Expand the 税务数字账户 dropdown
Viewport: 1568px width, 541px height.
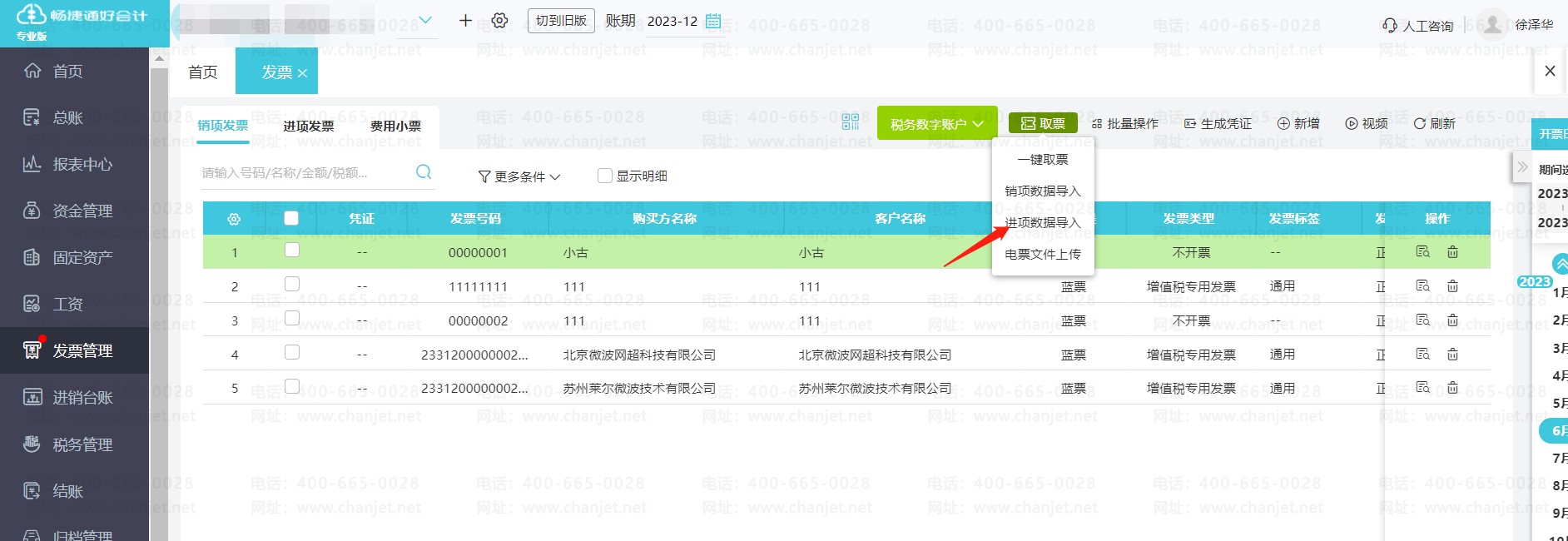point(936,124)
